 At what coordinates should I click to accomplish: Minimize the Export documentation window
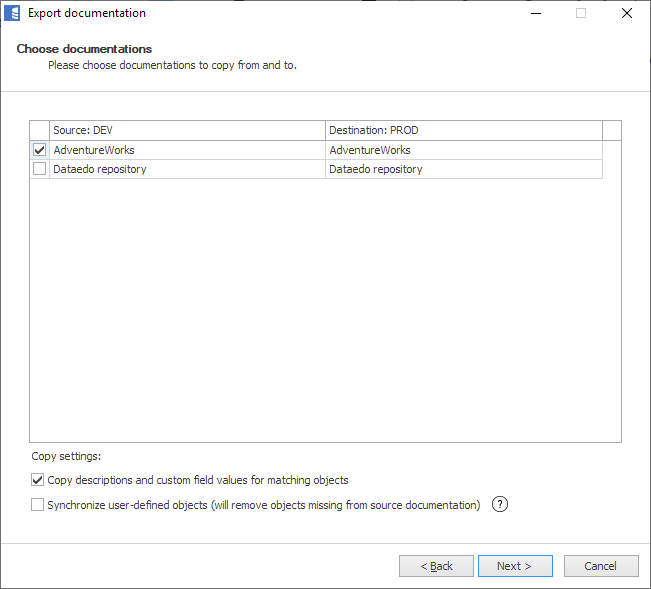pyautogui.click(x=535, y=13)
